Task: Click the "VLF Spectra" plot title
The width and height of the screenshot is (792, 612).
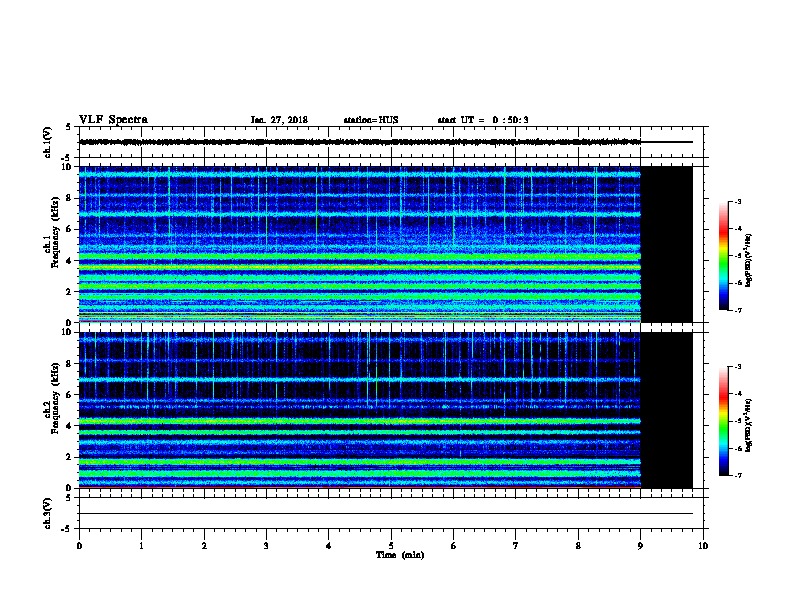Action: tap(113, 120)
